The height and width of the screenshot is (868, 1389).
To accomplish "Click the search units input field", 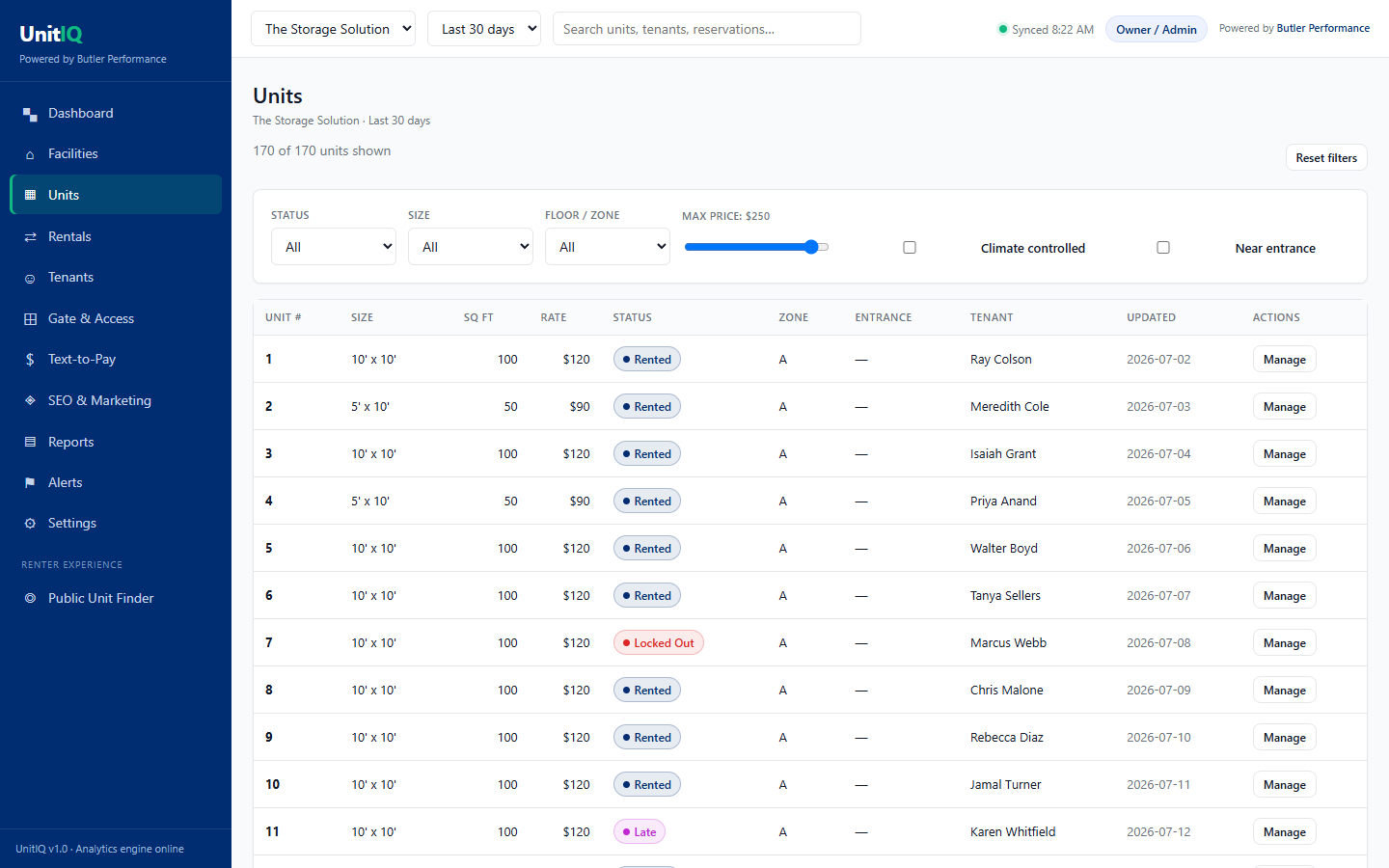I will click(707, 29).
